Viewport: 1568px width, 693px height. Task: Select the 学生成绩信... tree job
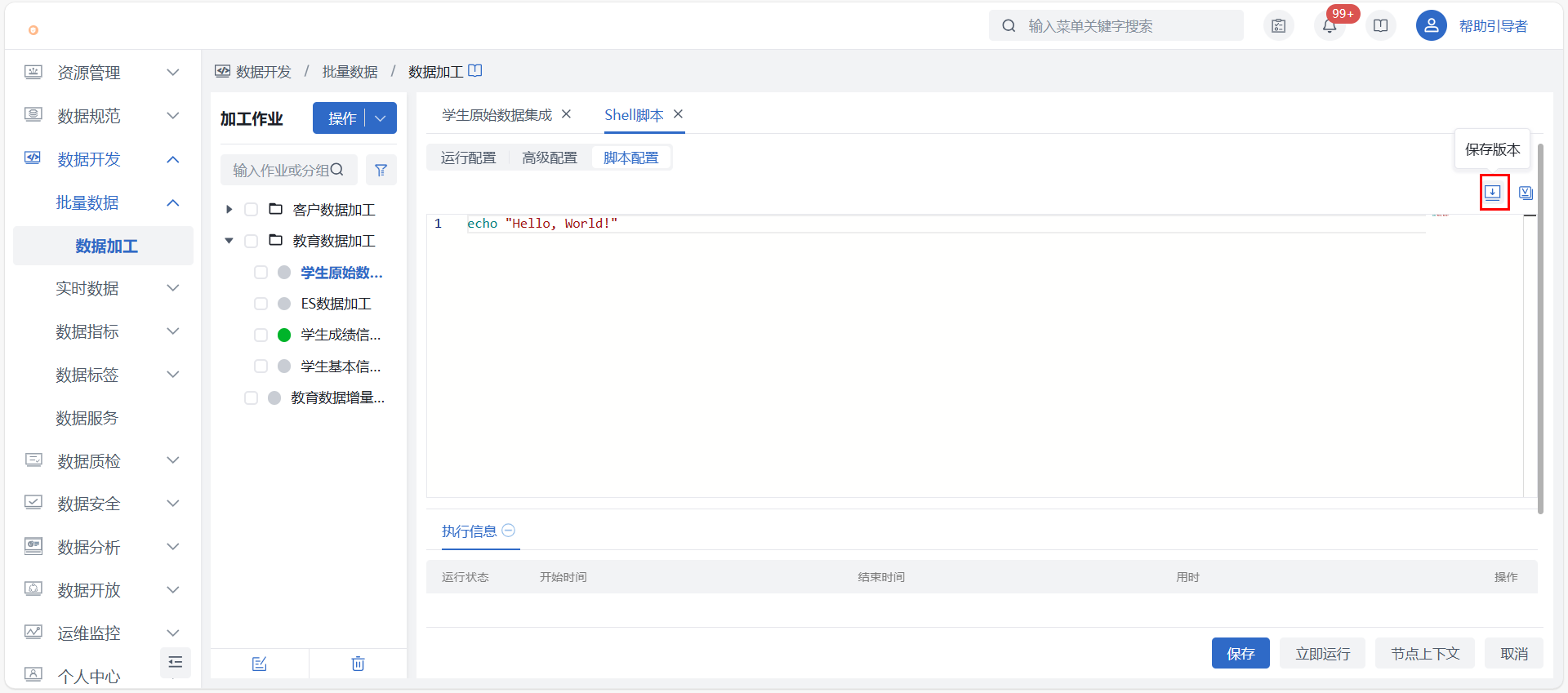341,335
